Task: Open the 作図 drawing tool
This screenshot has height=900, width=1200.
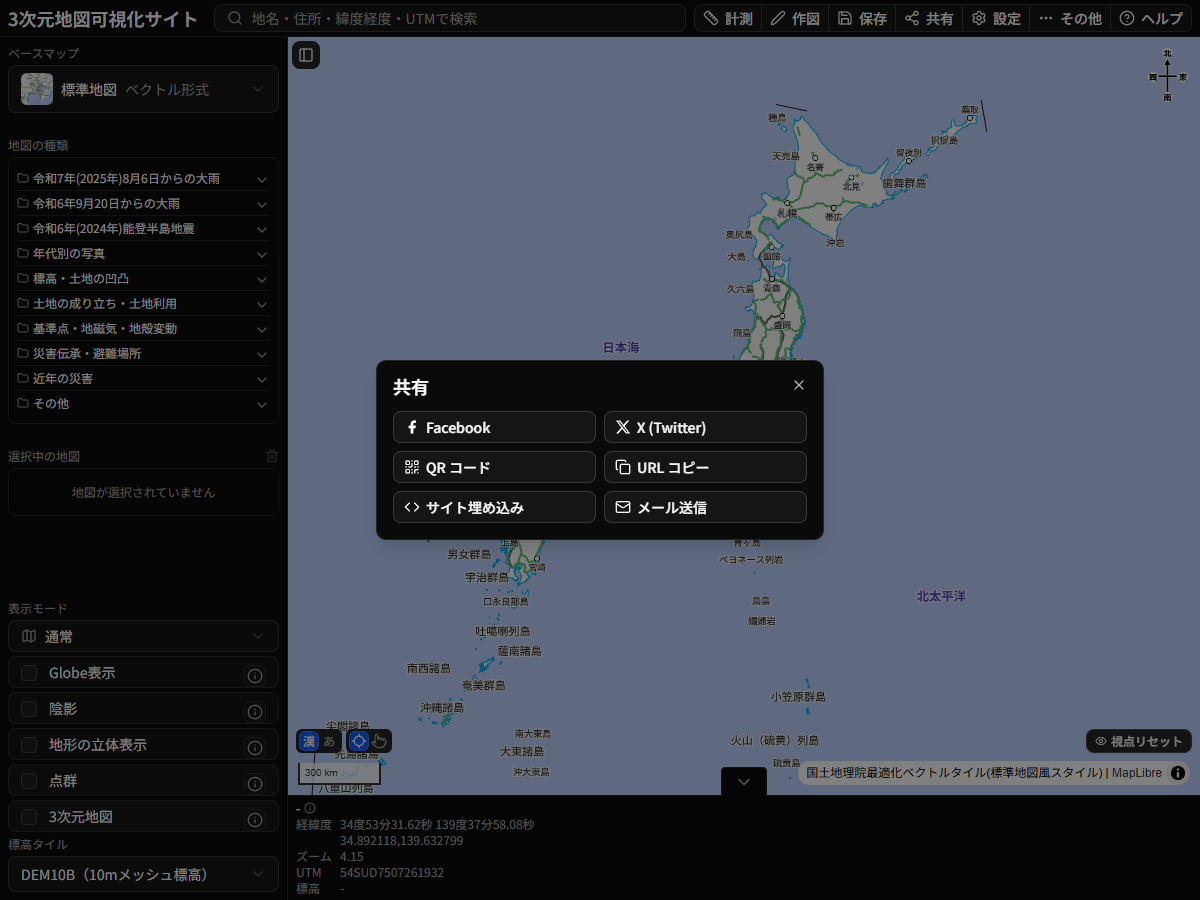Action: 795,18
